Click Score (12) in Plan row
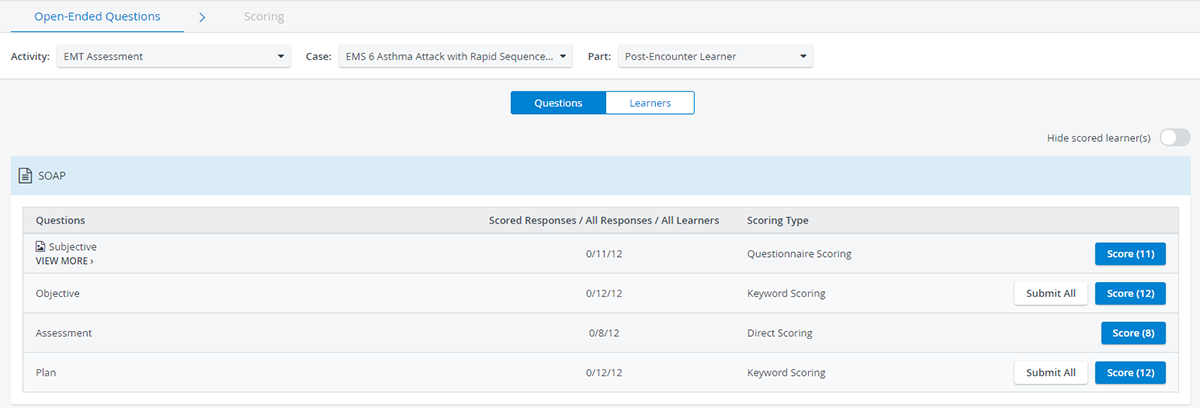Image resolution: width=1200 pixels, height=408 pixels. pyautogui.click(x=1130, y=373)
